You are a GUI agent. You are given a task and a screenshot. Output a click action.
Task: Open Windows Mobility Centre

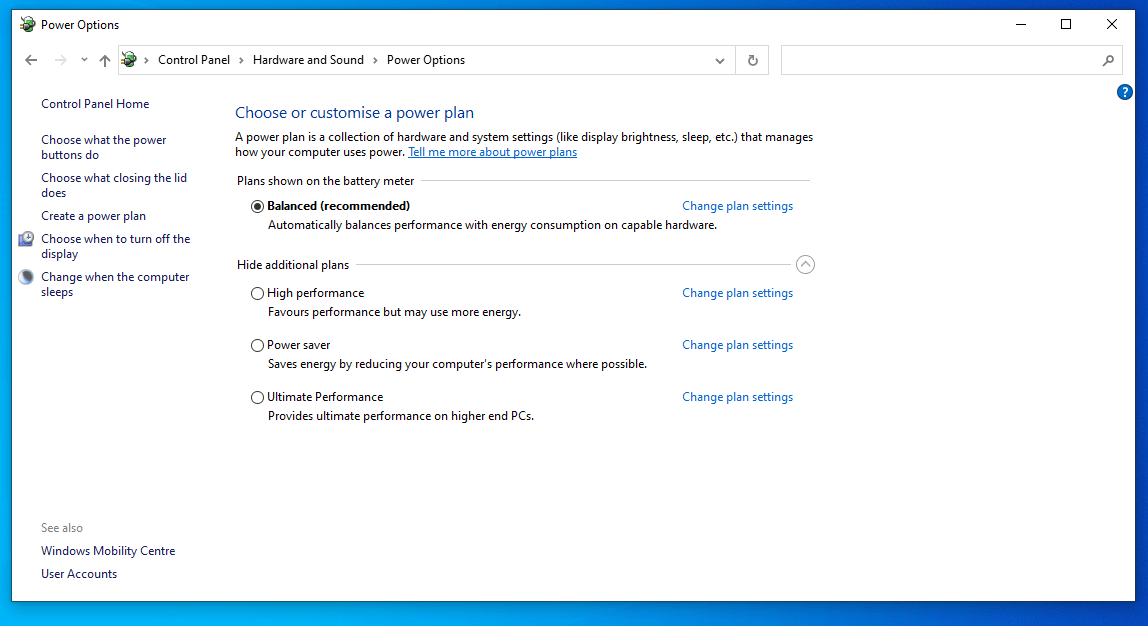[108, 551]
